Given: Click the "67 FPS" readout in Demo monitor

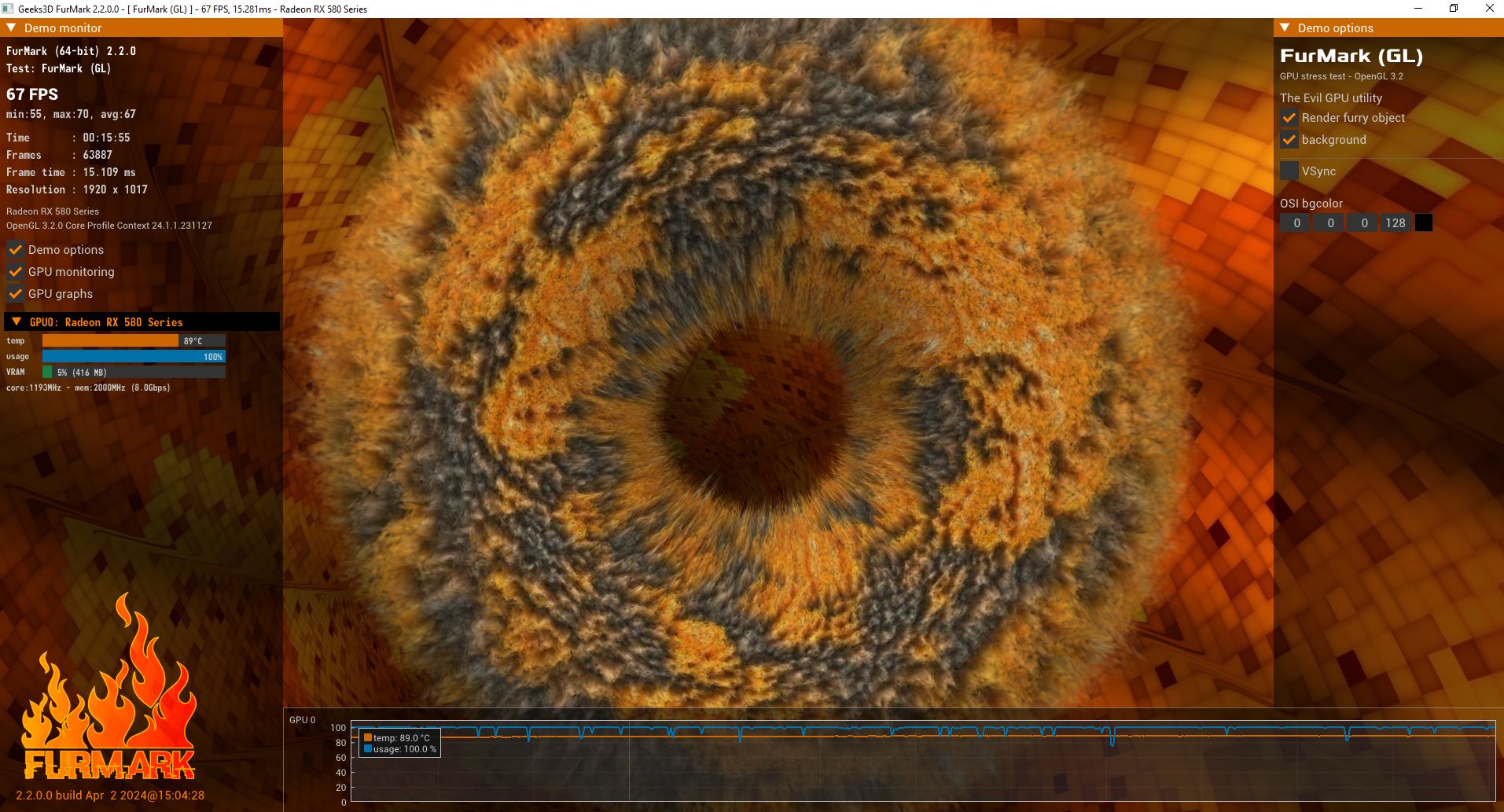Looking at the screenshot, I should pos(32,94).
